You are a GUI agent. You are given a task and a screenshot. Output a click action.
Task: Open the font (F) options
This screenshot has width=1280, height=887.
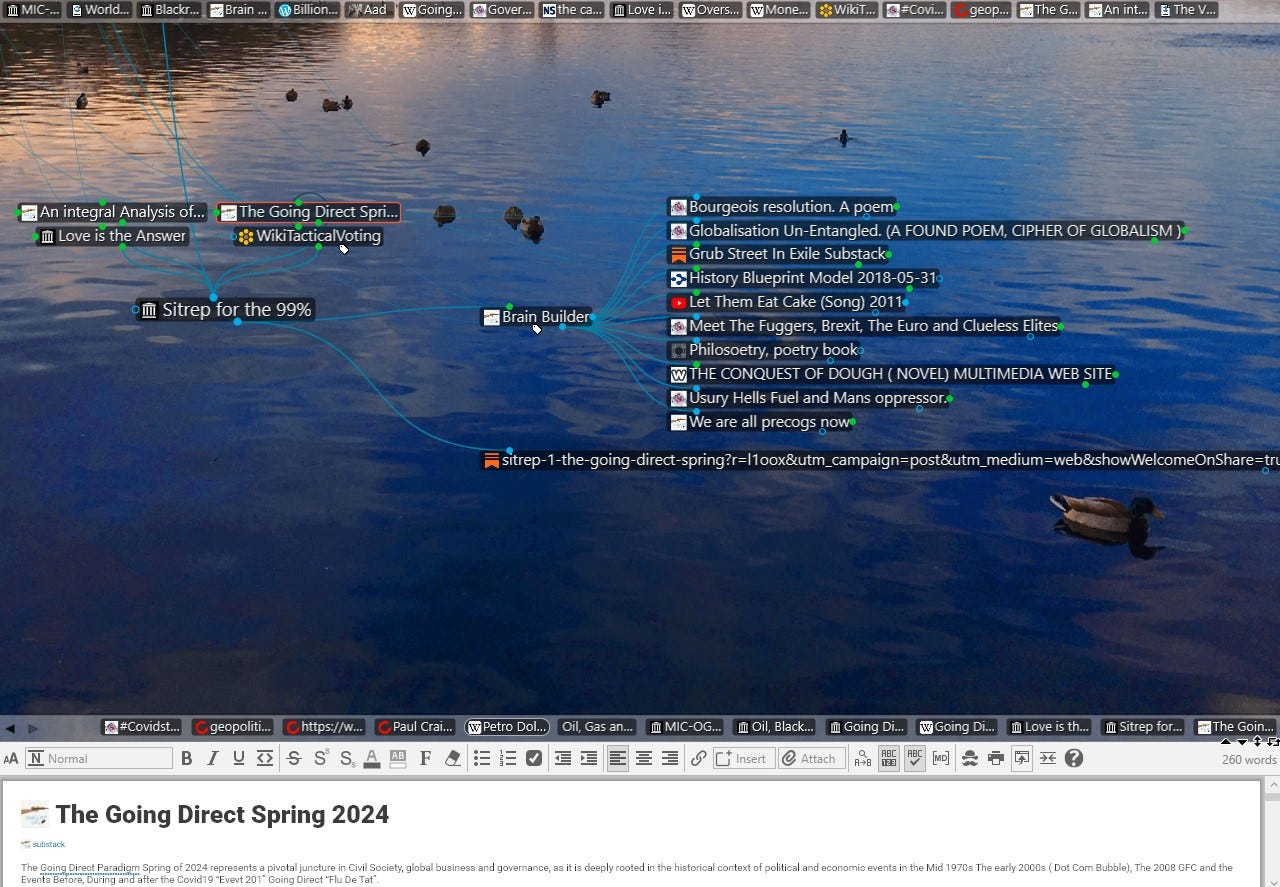(x=425, y=758)
